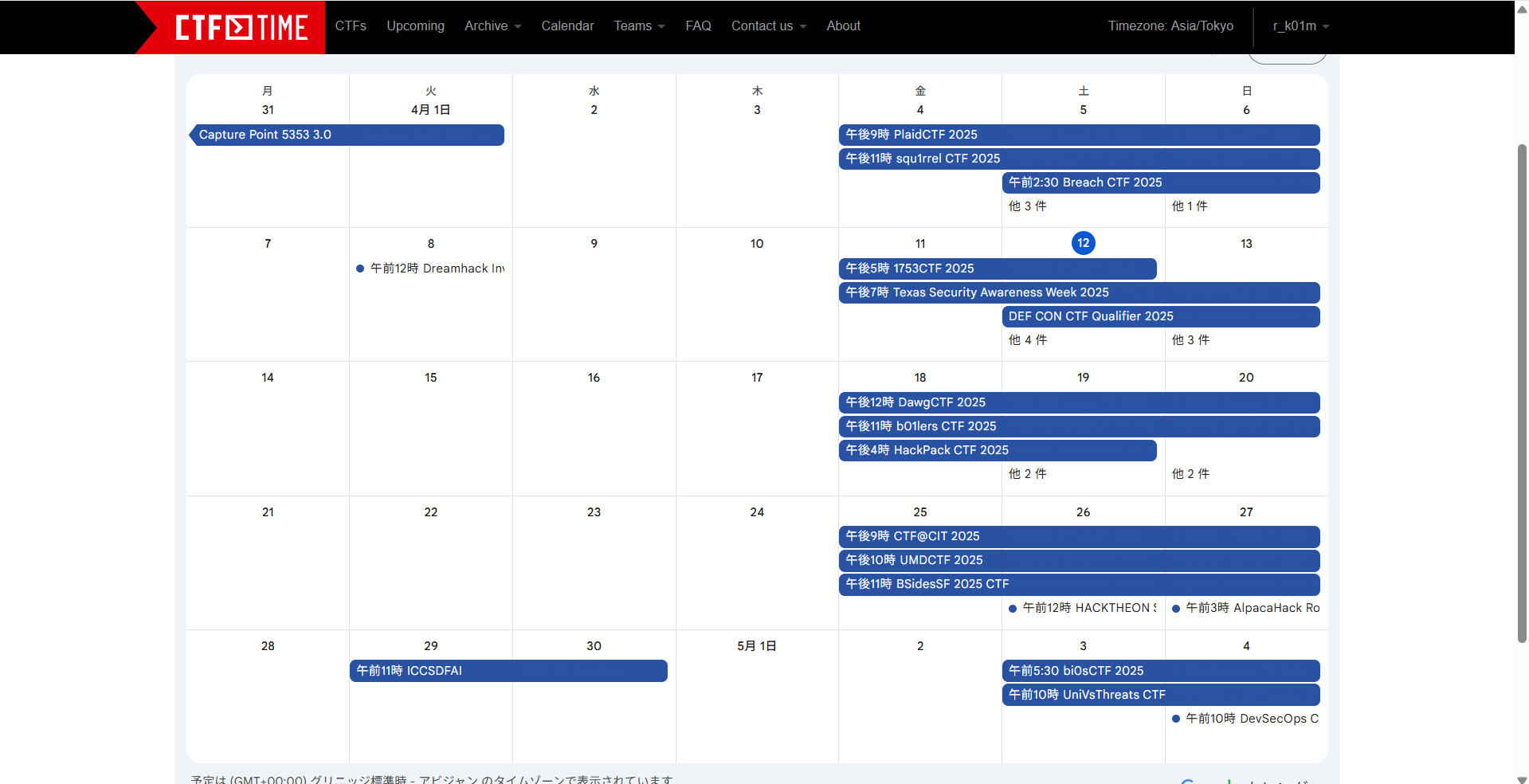Open the squ1rrel CTF 2025 event
1529x784 pixels.
[x=1079, y=159]
